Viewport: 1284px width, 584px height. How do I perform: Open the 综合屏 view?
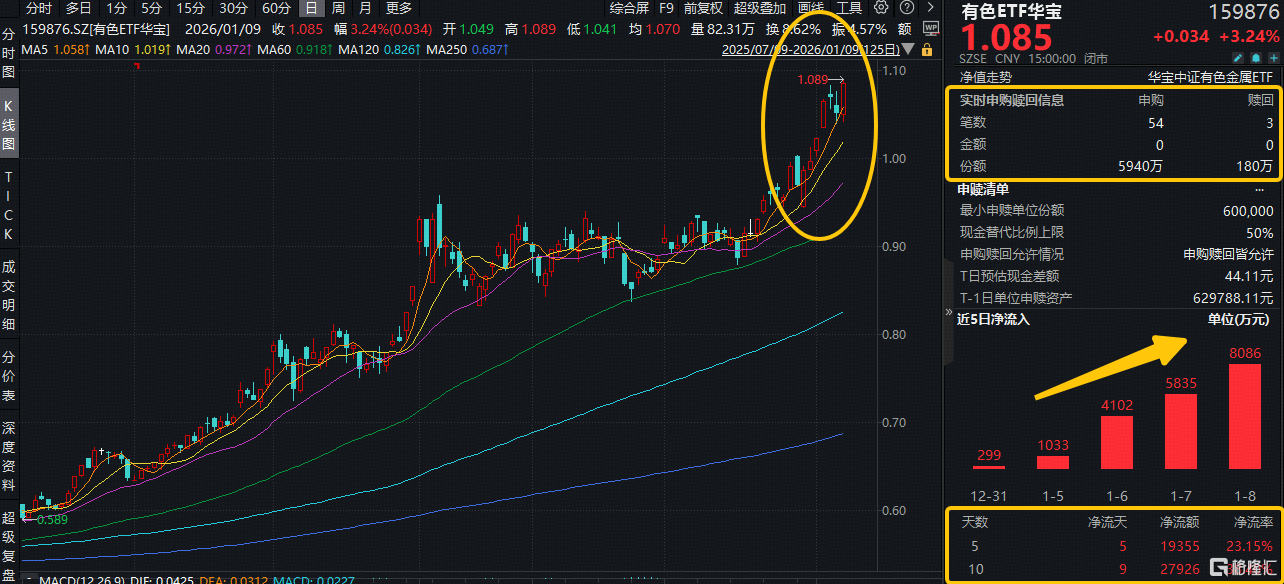click(629, 8)
